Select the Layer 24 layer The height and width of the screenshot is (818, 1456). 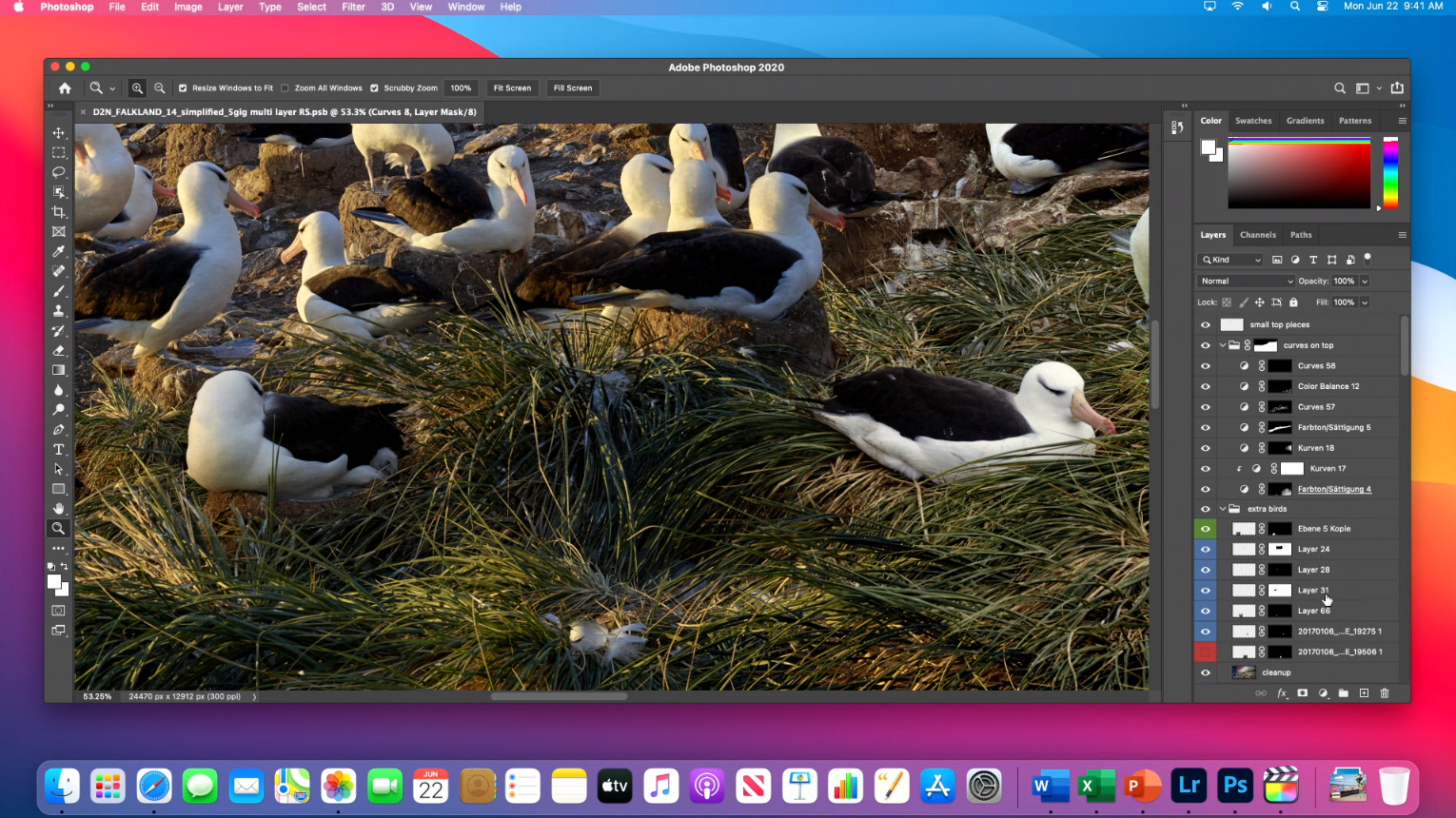coord(1313,550)
